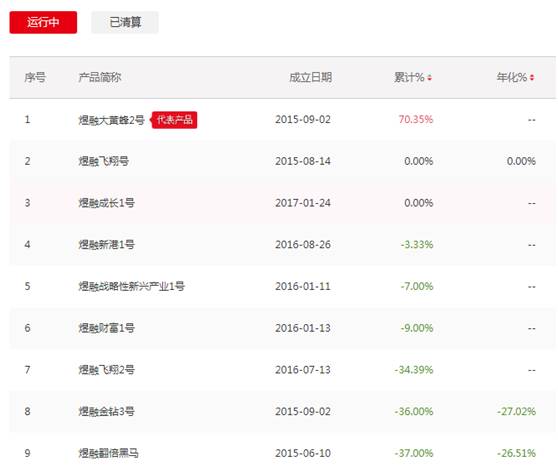Switch to the 运行中 tab
The width and height of the screenshot is (558, 468).
click(x=43, y=22)
